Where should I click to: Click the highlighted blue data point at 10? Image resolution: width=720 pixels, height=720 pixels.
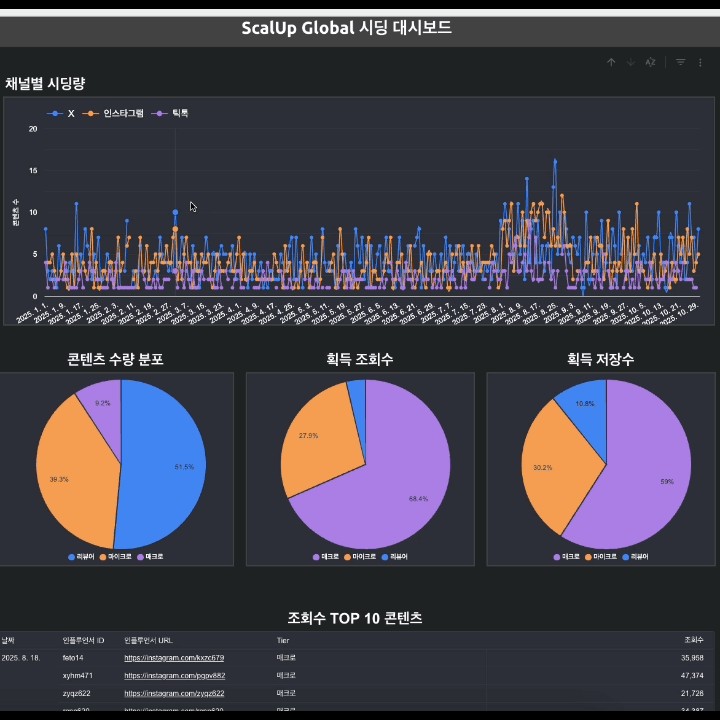point(175,212)
